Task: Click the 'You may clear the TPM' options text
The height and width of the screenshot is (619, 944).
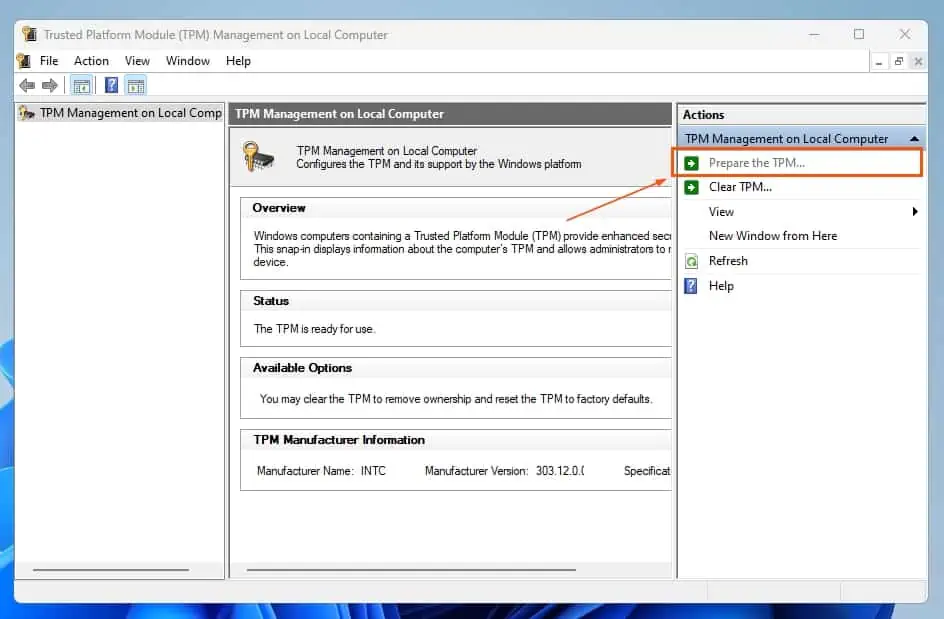Action: (x=456, y=399)
